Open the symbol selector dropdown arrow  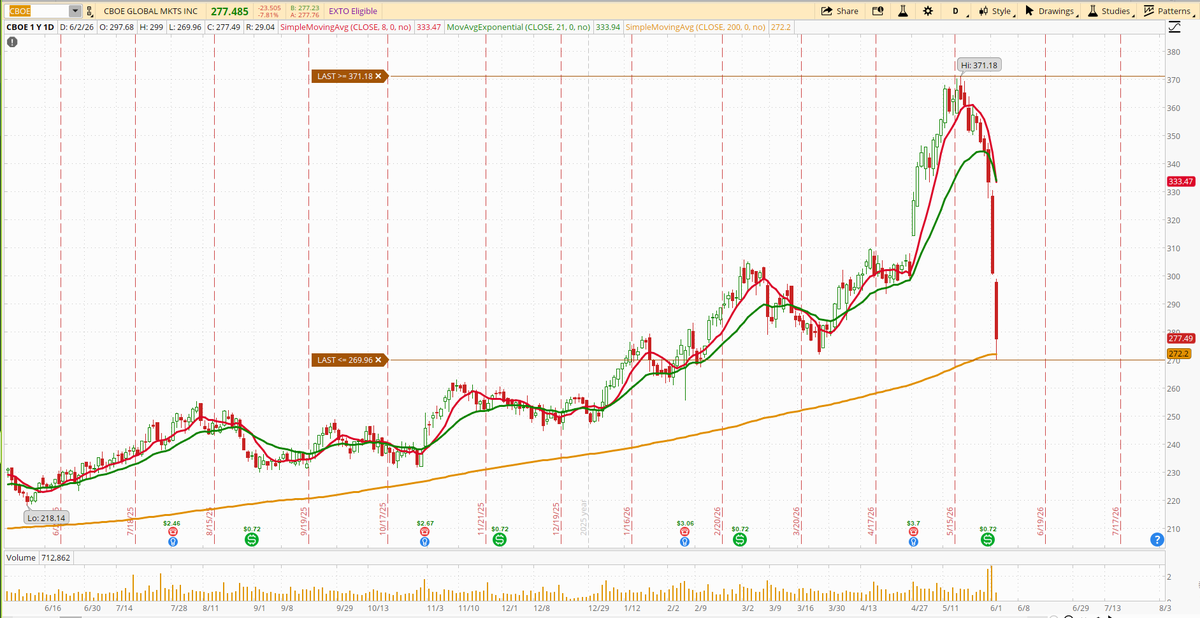76,11
